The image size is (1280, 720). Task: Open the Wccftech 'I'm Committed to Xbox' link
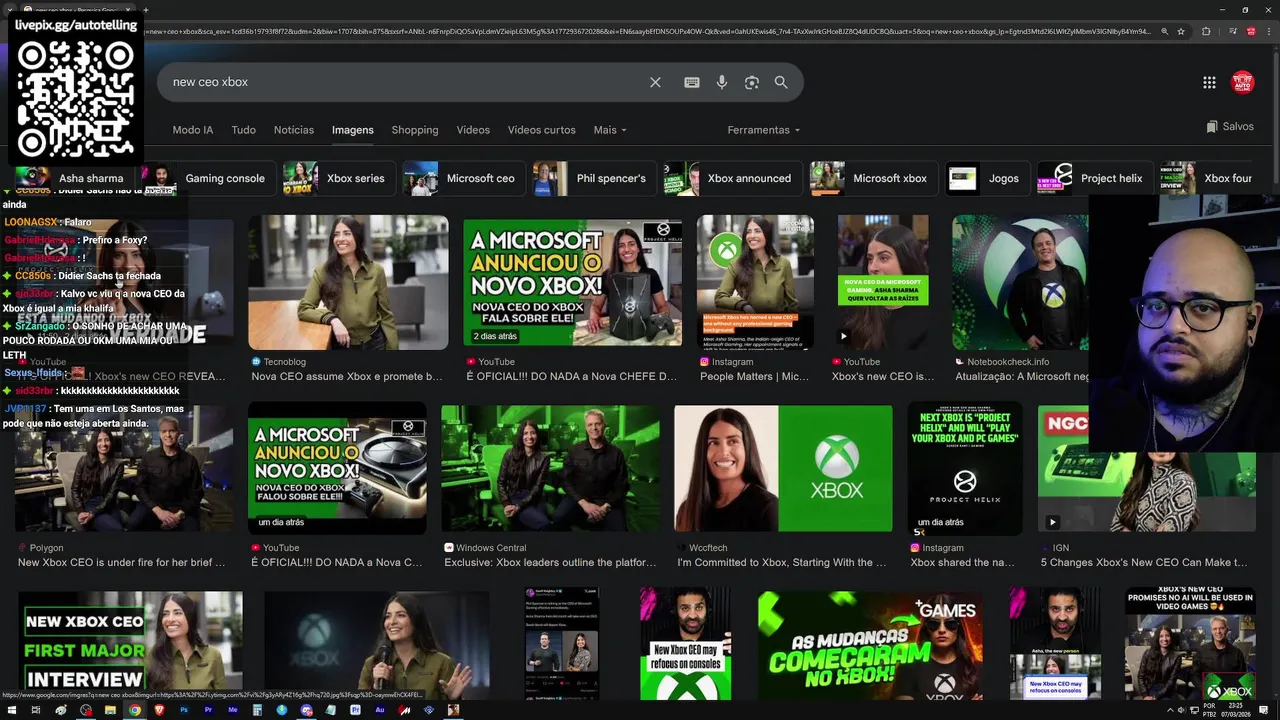tap(782, 562)
